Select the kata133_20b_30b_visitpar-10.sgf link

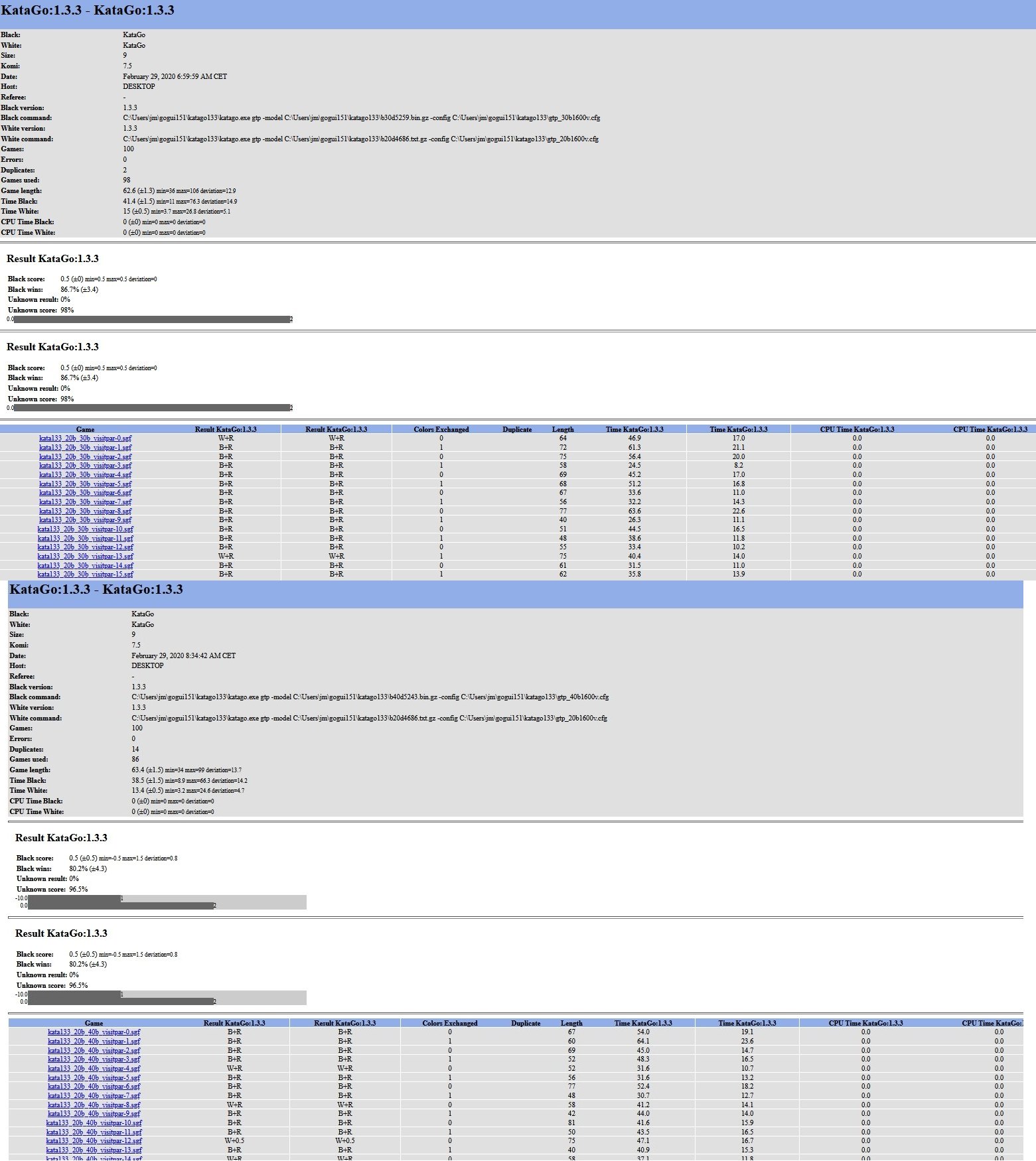tap(85, 529)
